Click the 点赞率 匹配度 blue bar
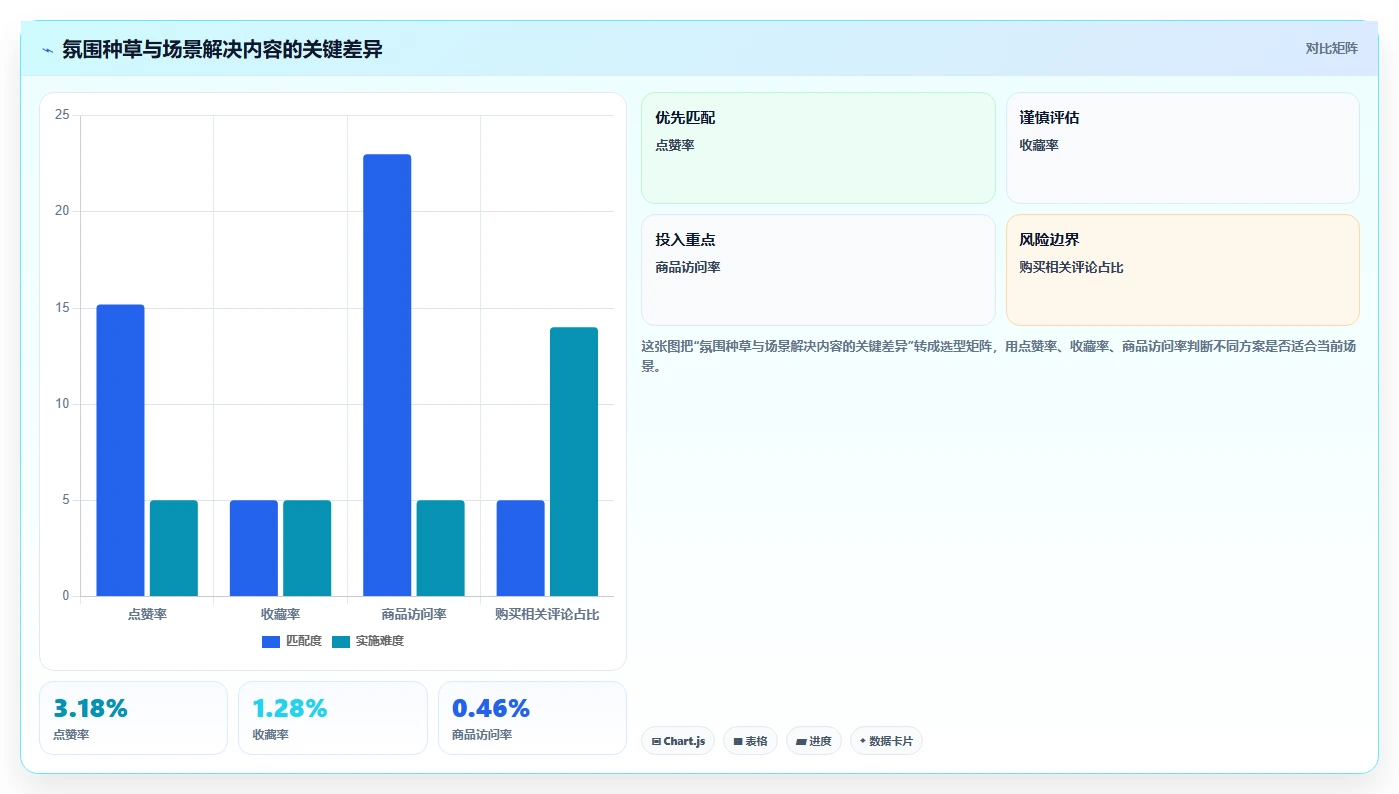This screenshot has width=1399, height=794. (120, 450)
